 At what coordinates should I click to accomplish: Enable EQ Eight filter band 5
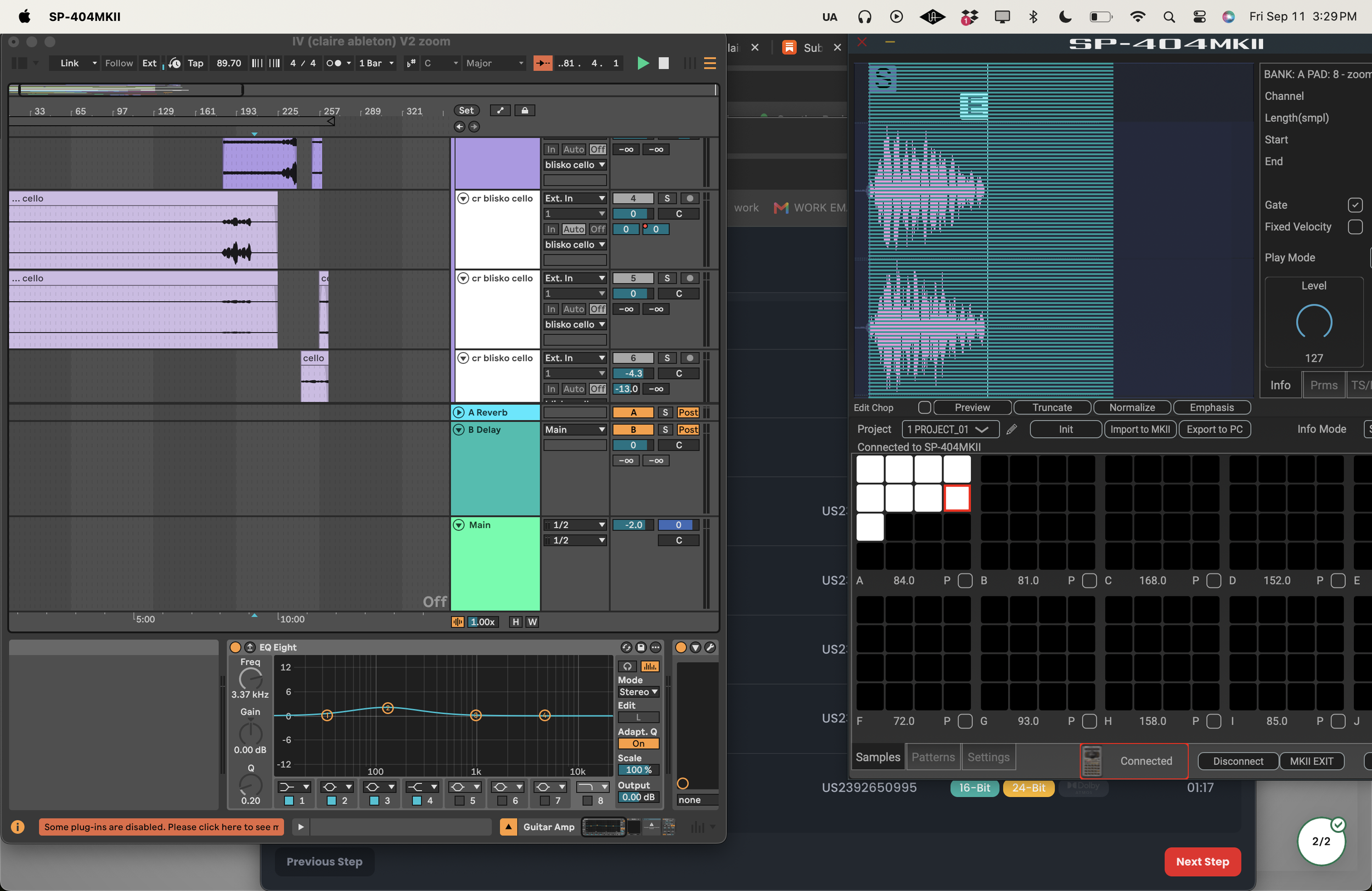point(459,800)
